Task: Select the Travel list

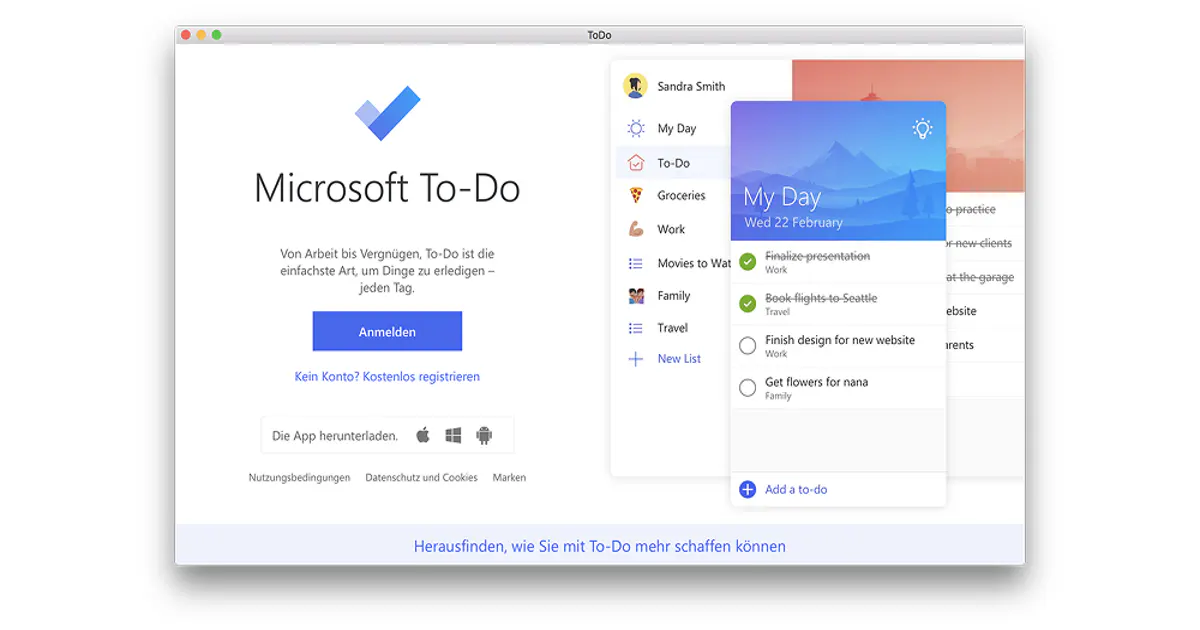Action: [672, 328]
